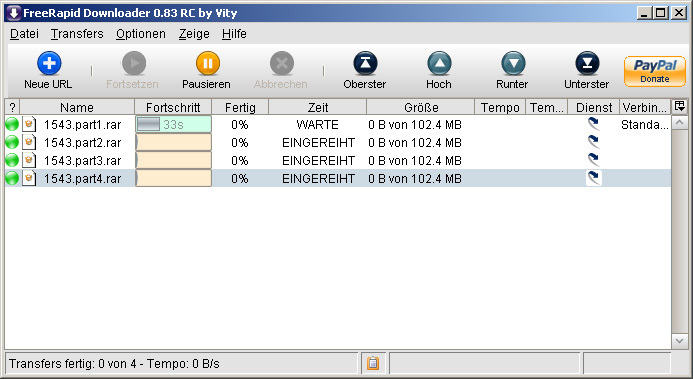Sort by Fortschritt column header
The width and height of the screenshot is (693, 379).
click(x=173, y=107)
